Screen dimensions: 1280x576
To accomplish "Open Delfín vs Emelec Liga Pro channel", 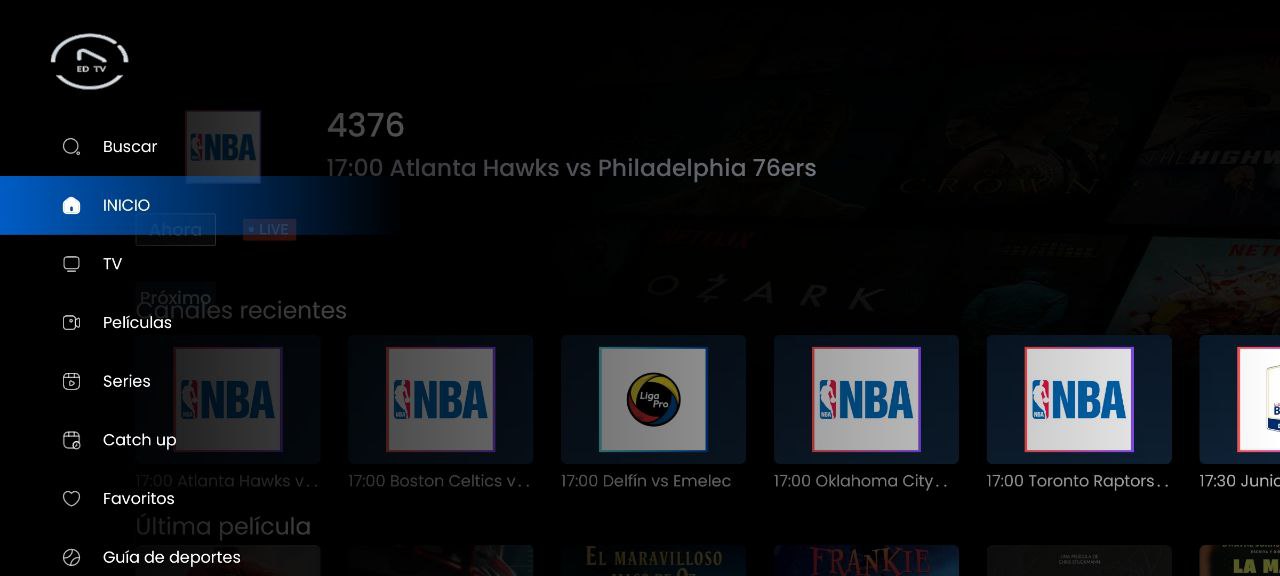I will [x=653, y=399].
